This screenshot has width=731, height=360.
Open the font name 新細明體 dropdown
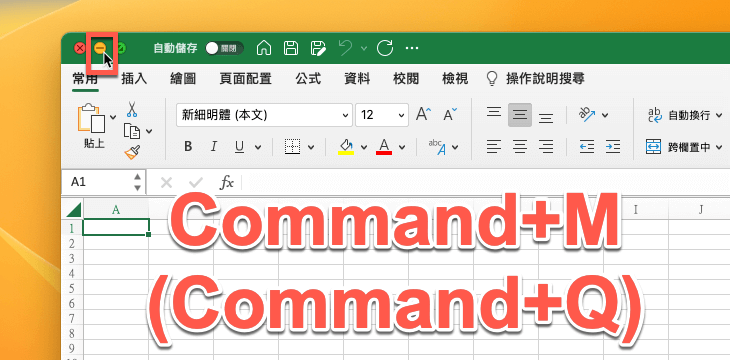(x=345, y=115)
